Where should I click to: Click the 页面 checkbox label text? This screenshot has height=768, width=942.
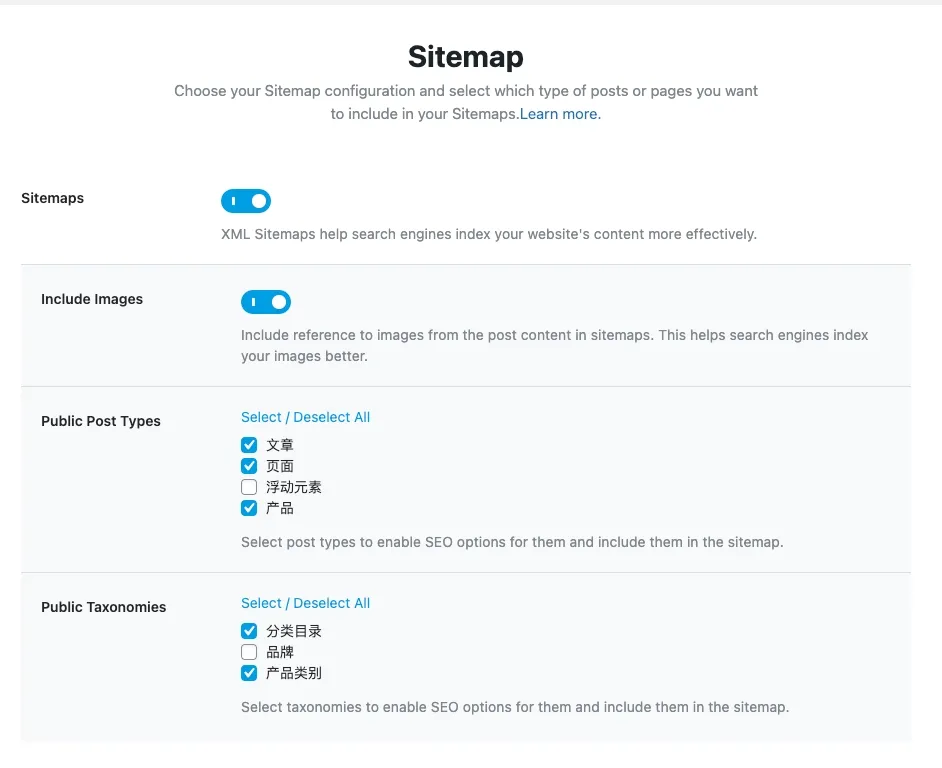[x=280, y=466]
